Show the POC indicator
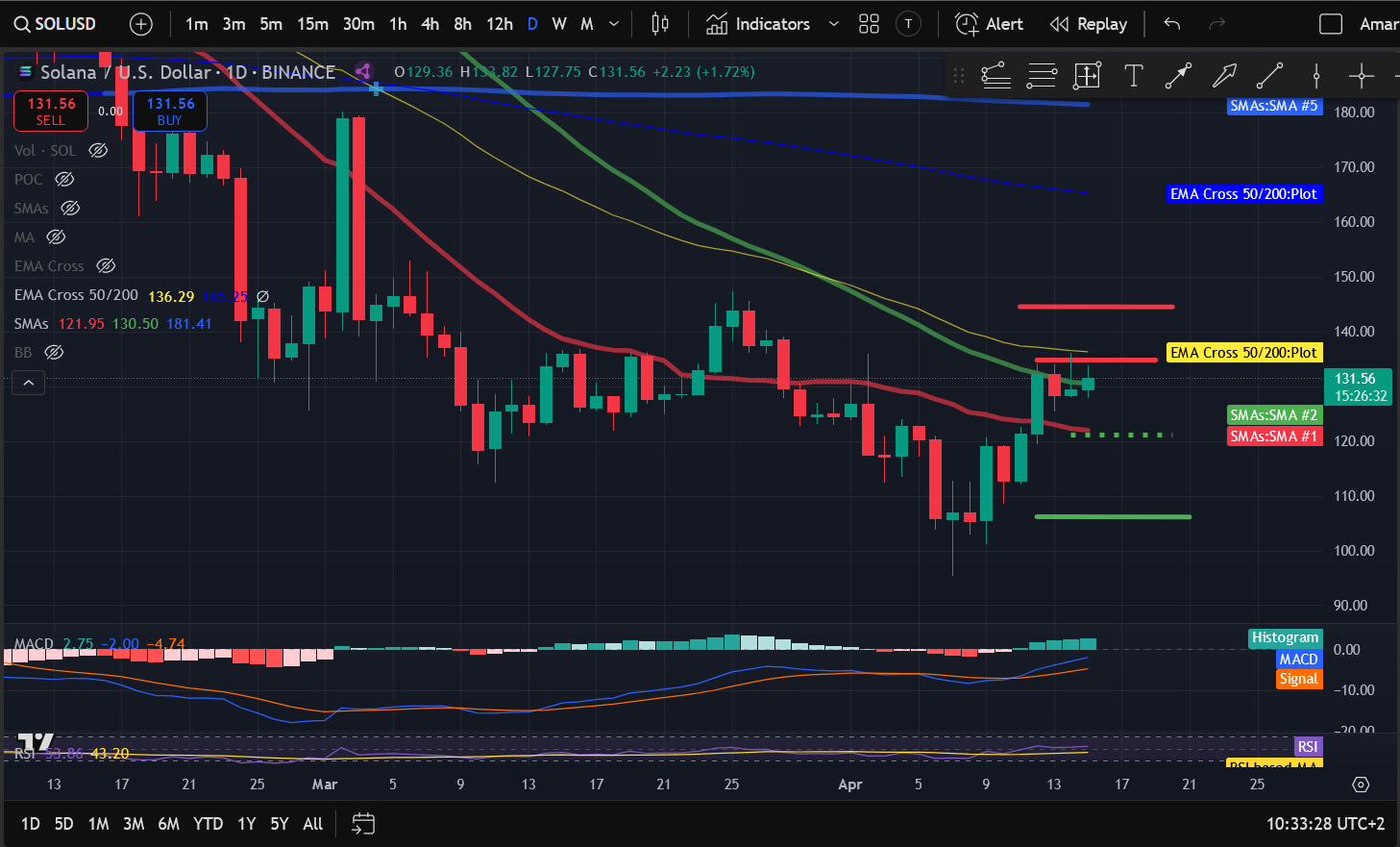Image resolution: width=1400 pixels, height=847 pixels. [x=64, y=179]
